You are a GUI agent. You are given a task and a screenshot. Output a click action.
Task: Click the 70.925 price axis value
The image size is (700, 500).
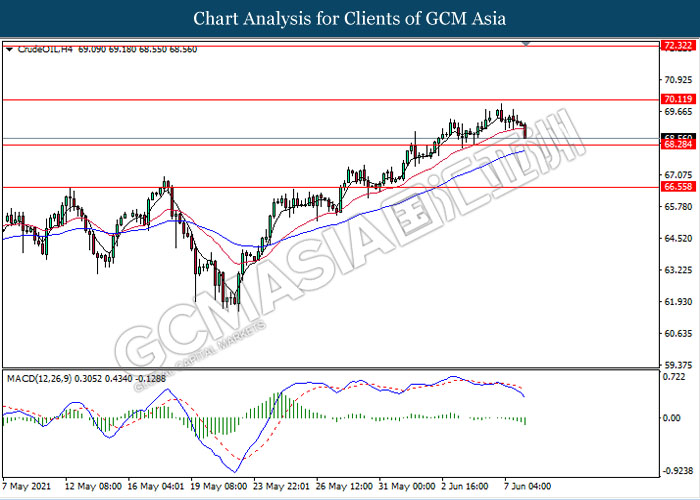pyautogui.click(x=678, y=80)
